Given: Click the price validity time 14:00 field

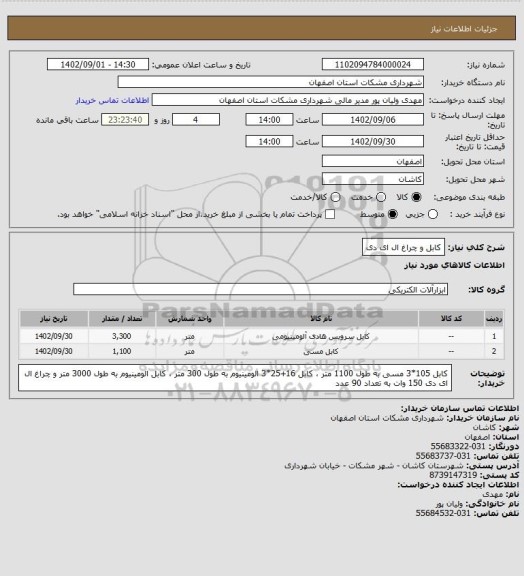Looking at the screenshot, I should click(269, 141).
